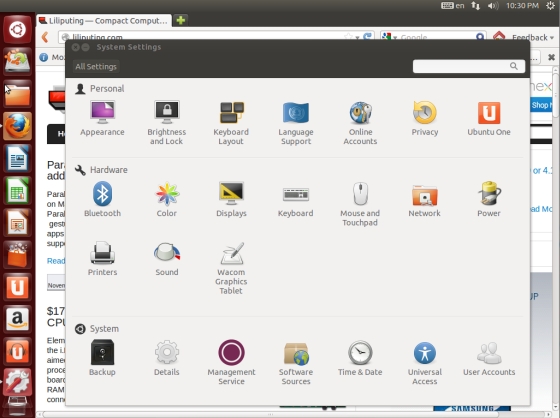Open Sound settings
This screenshot has height=418, width=560.
167,259
